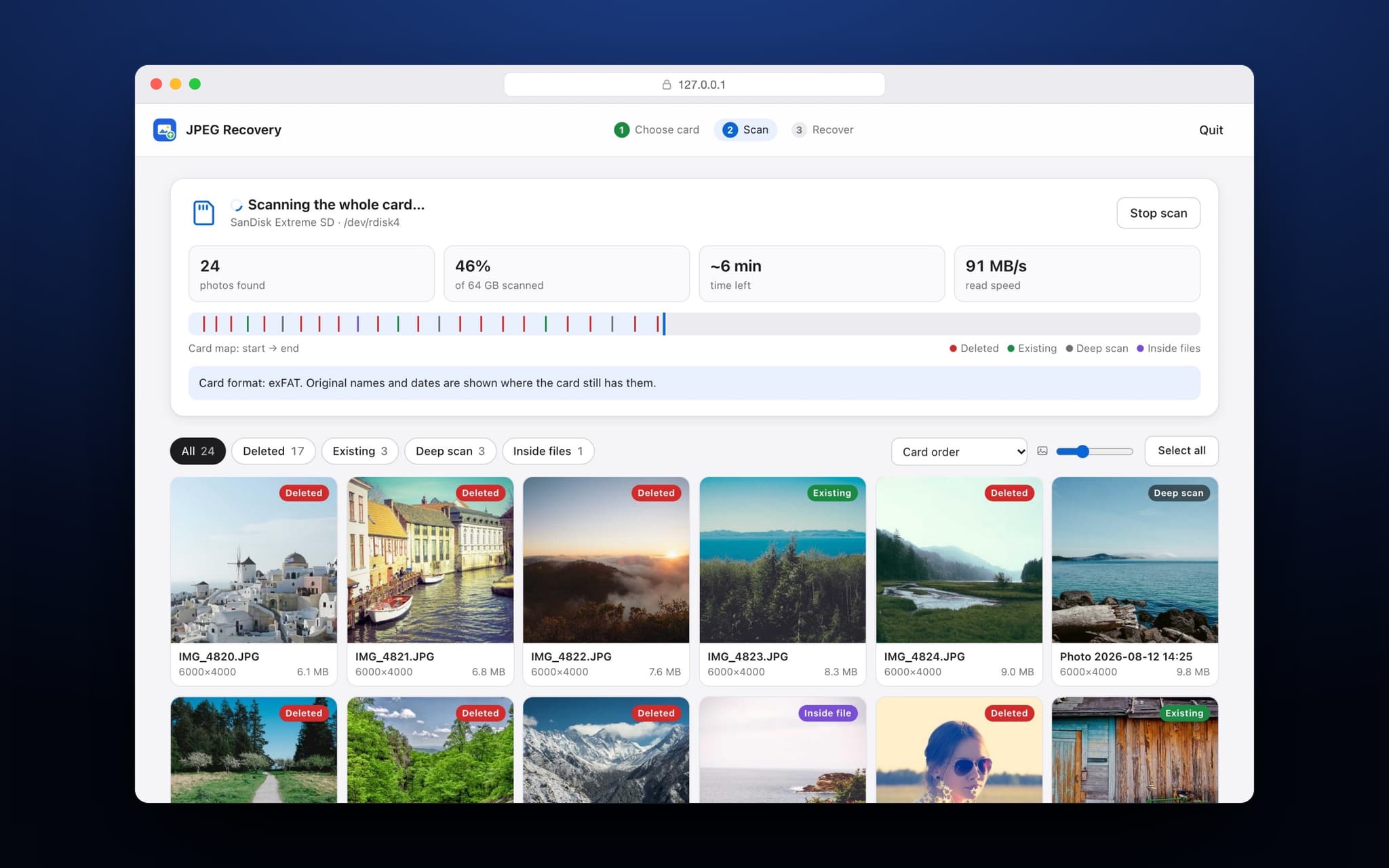Screen dimensions: 1389x868
Task: Open the Card order sort dropdown
Action: (959, 452)
